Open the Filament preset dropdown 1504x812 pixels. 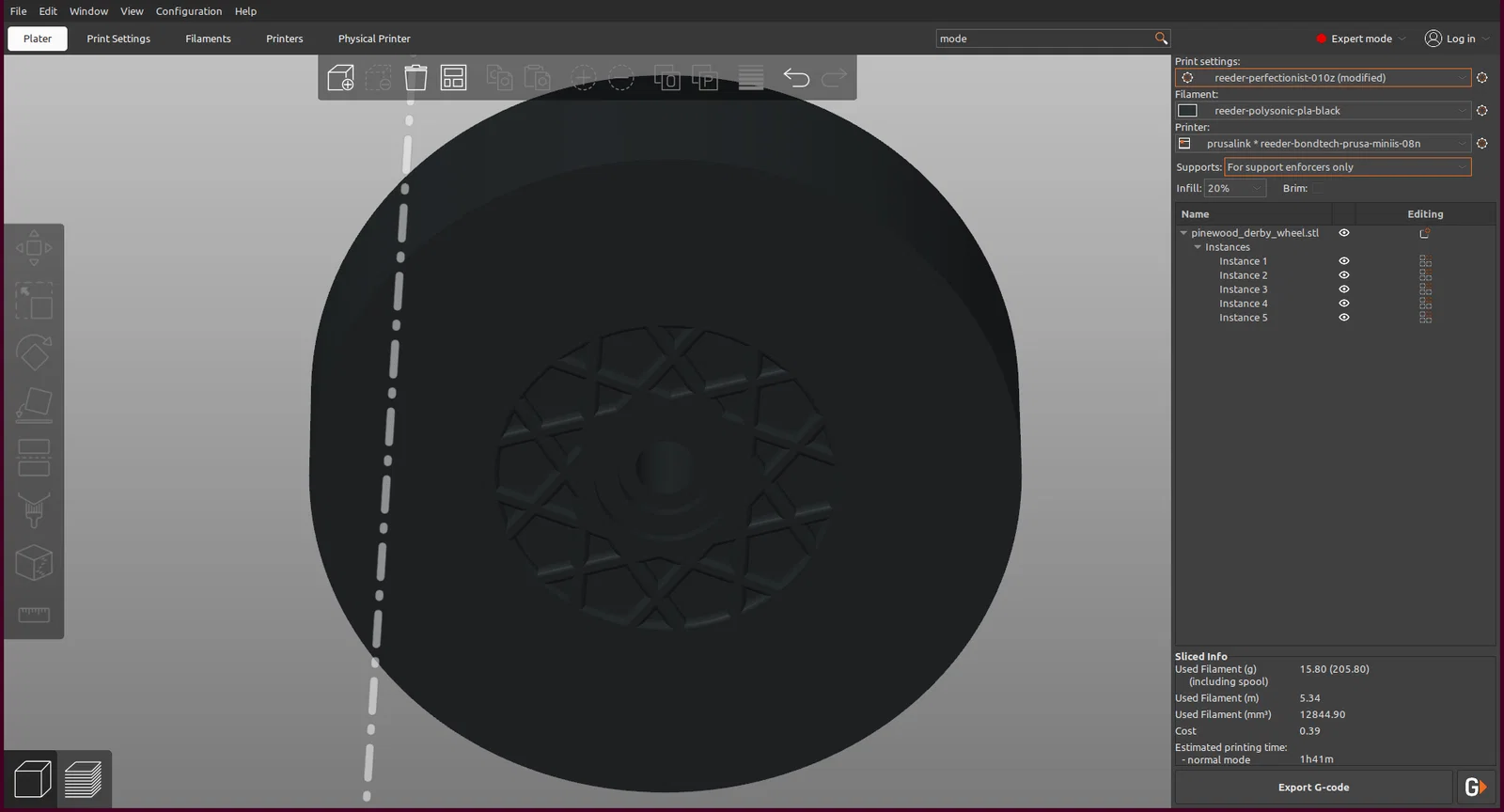[1324, 111]
